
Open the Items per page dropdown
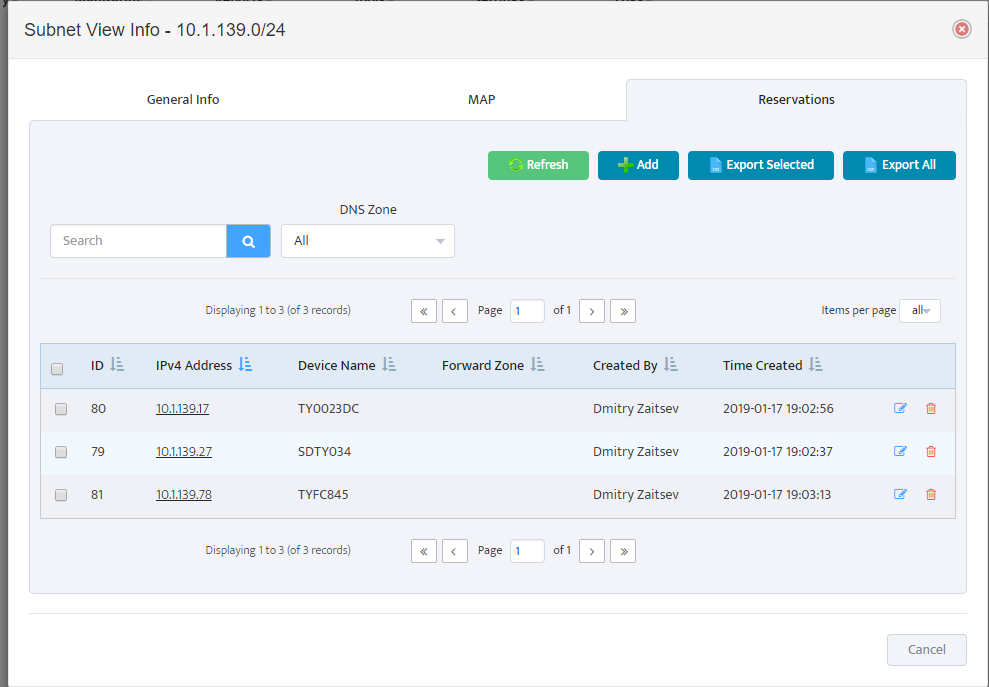[x=920, y=311]
